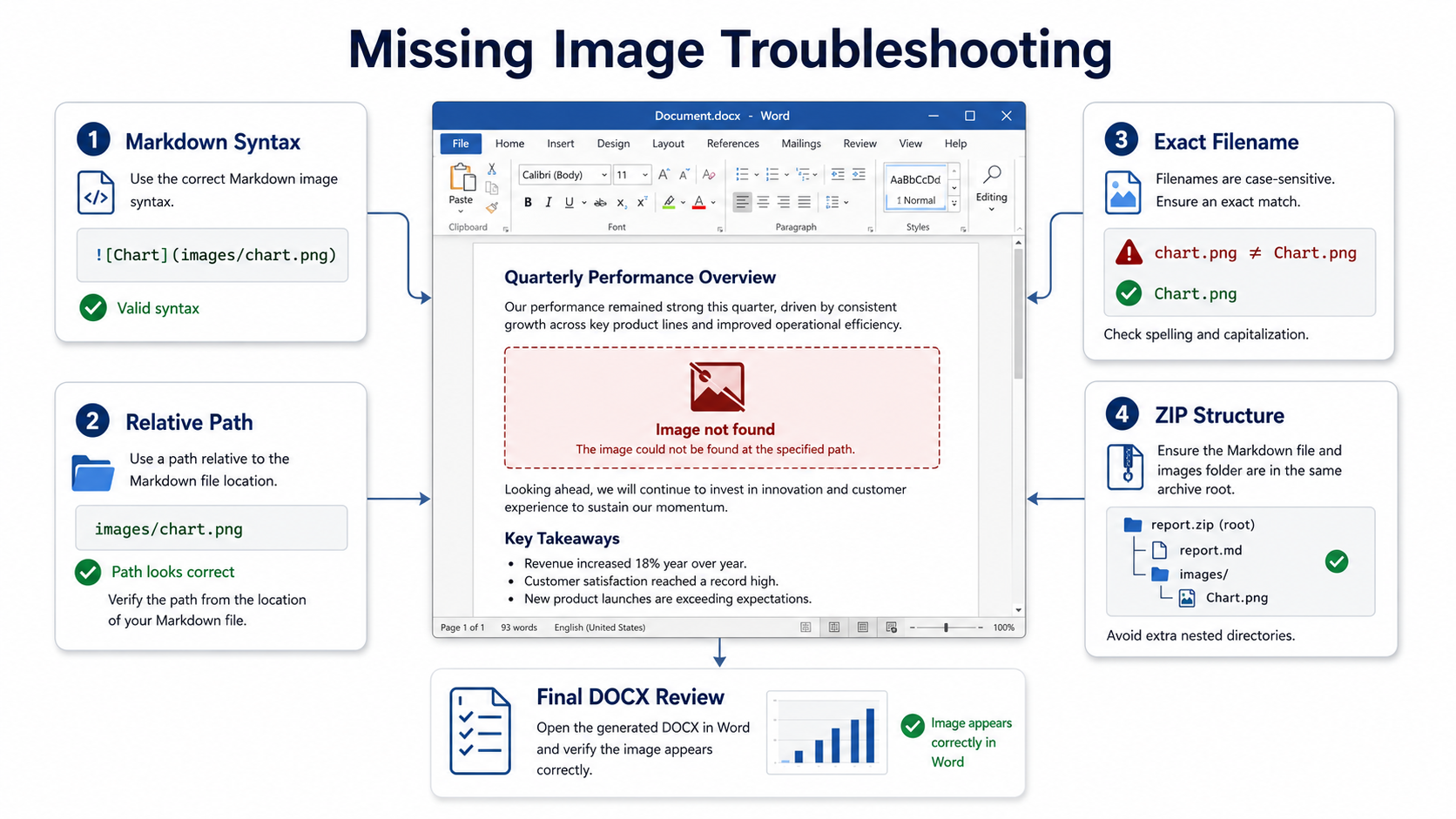
Task: Align paragraph text to the right
Action: [784, 202]
